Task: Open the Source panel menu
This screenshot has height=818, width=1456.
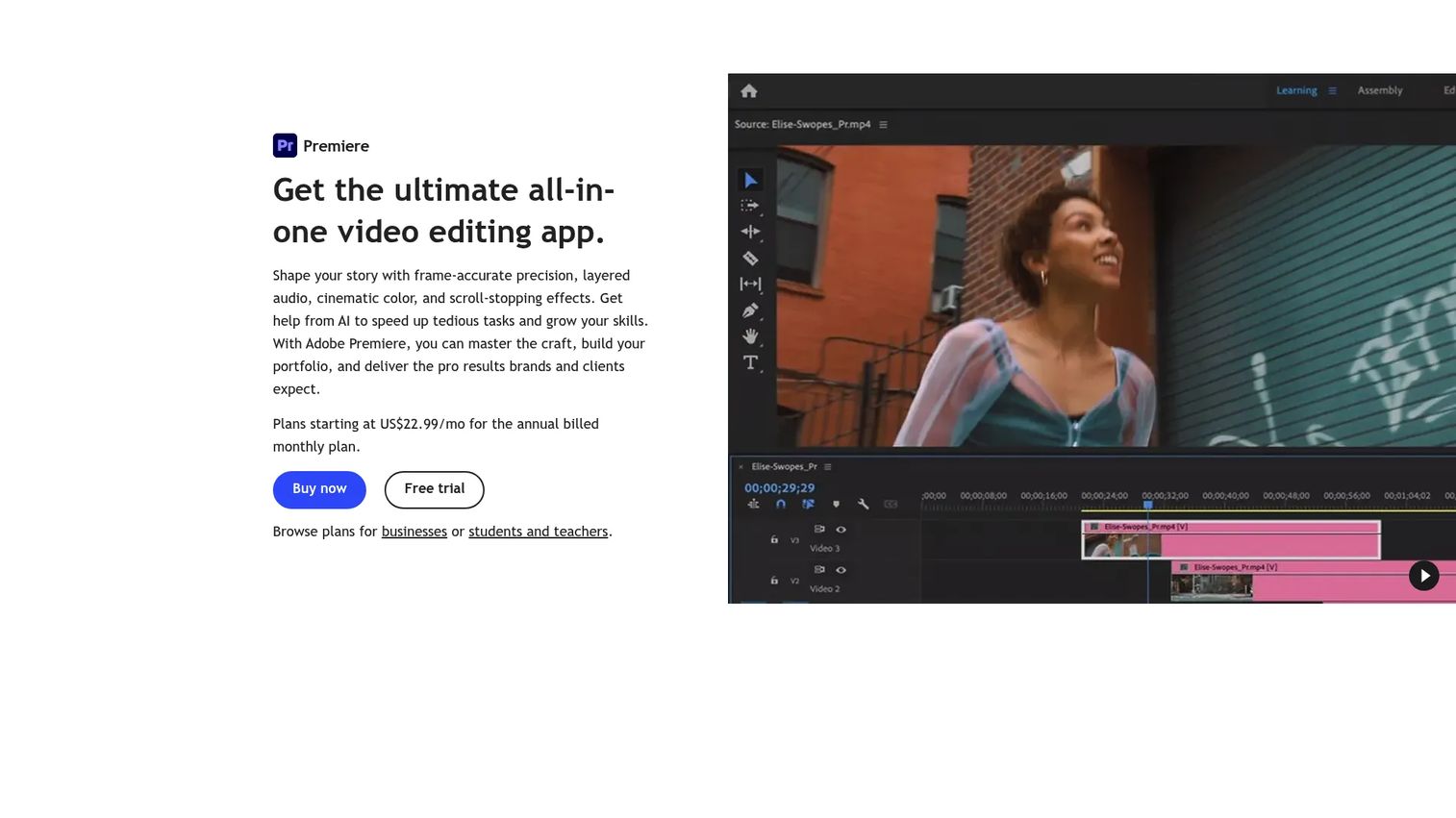Action: (884, 125)
